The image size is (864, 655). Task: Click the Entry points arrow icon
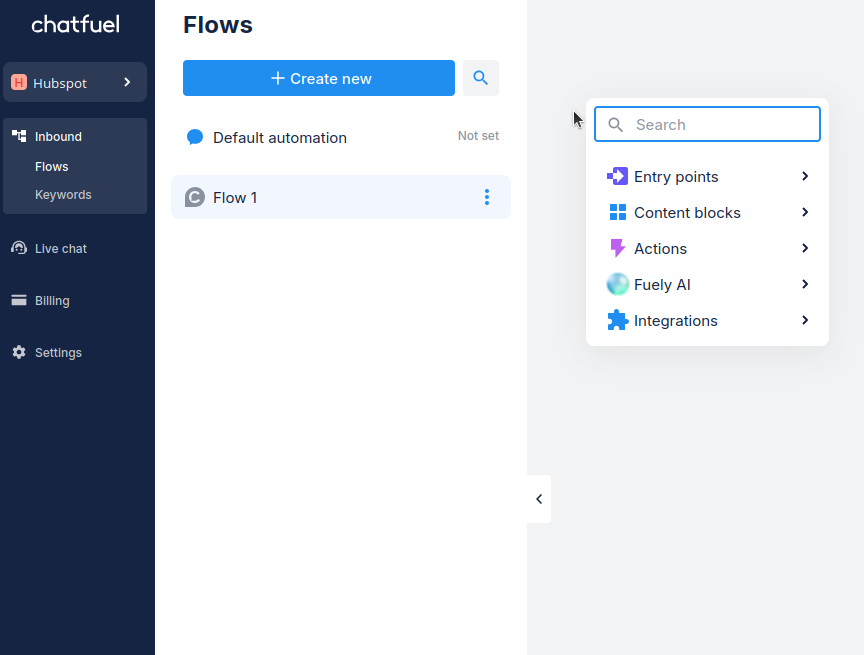(x=617, y=177)
